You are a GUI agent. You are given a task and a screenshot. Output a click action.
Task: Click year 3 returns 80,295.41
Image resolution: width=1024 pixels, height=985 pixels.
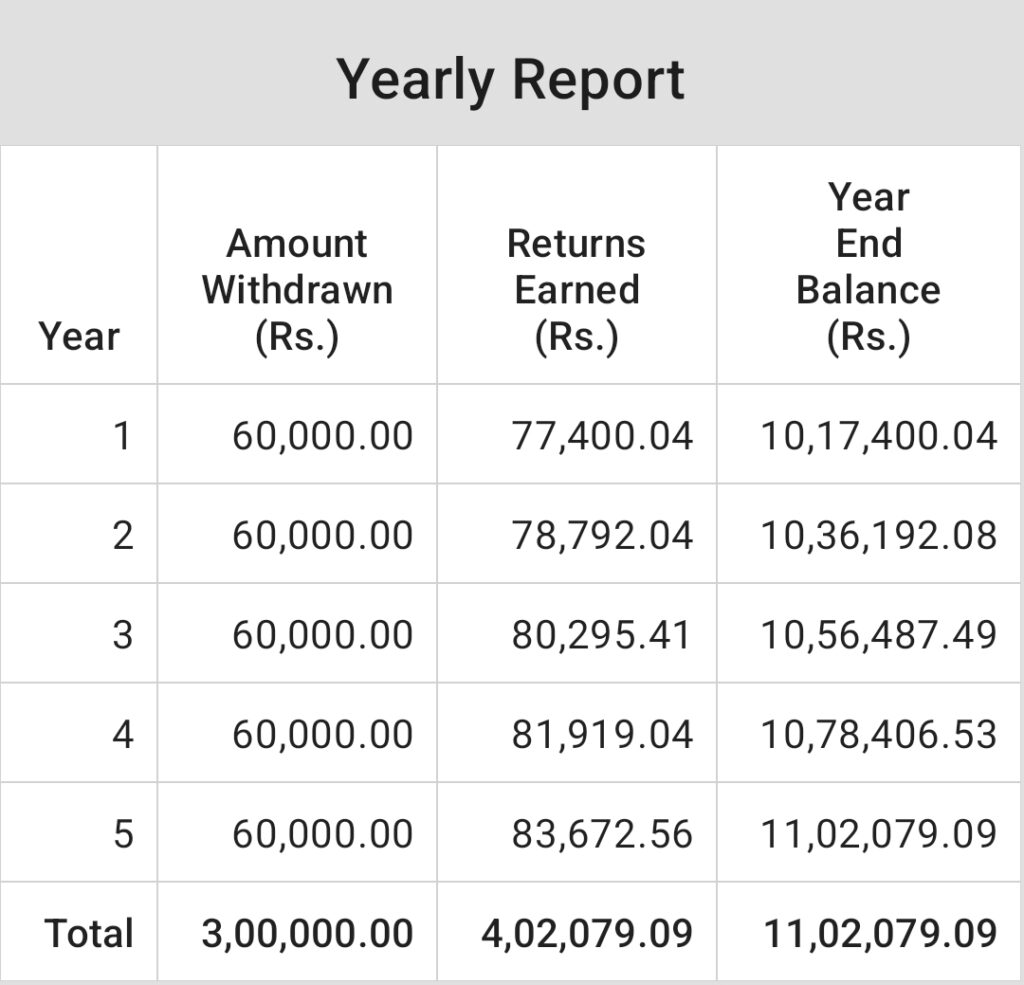click(x=602, y=634)
